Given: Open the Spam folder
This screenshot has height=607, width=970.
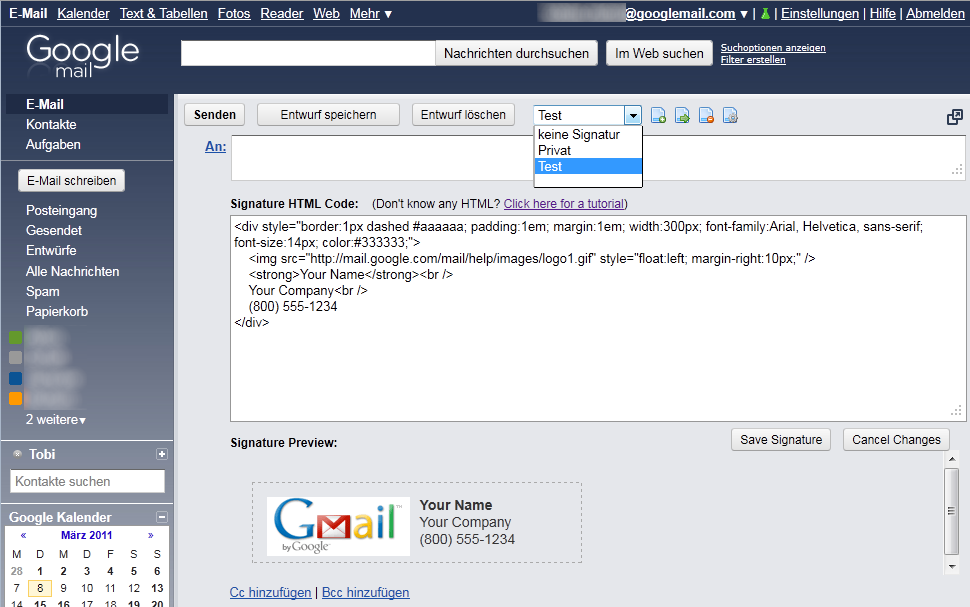Looking at the screenshot, I should click(x=43, y=291).
